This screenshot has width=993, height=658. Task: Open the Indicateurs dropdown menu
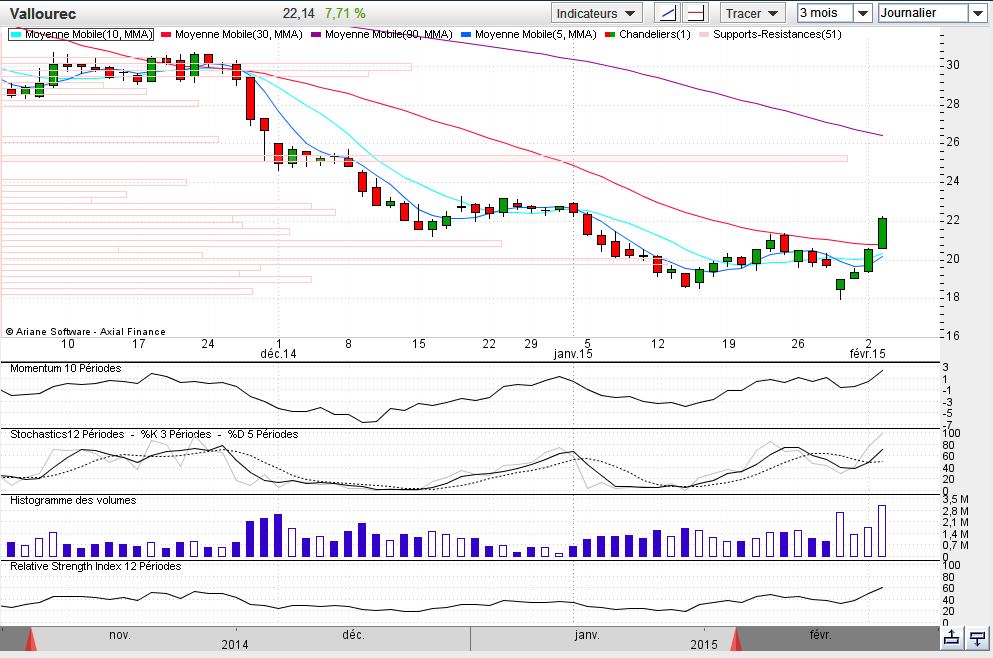pos(596,13)
